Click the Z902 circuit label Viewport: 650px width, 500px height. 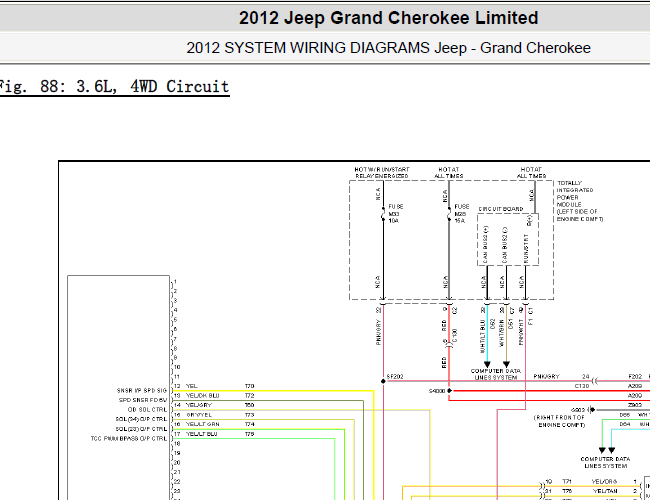(635, 405)
